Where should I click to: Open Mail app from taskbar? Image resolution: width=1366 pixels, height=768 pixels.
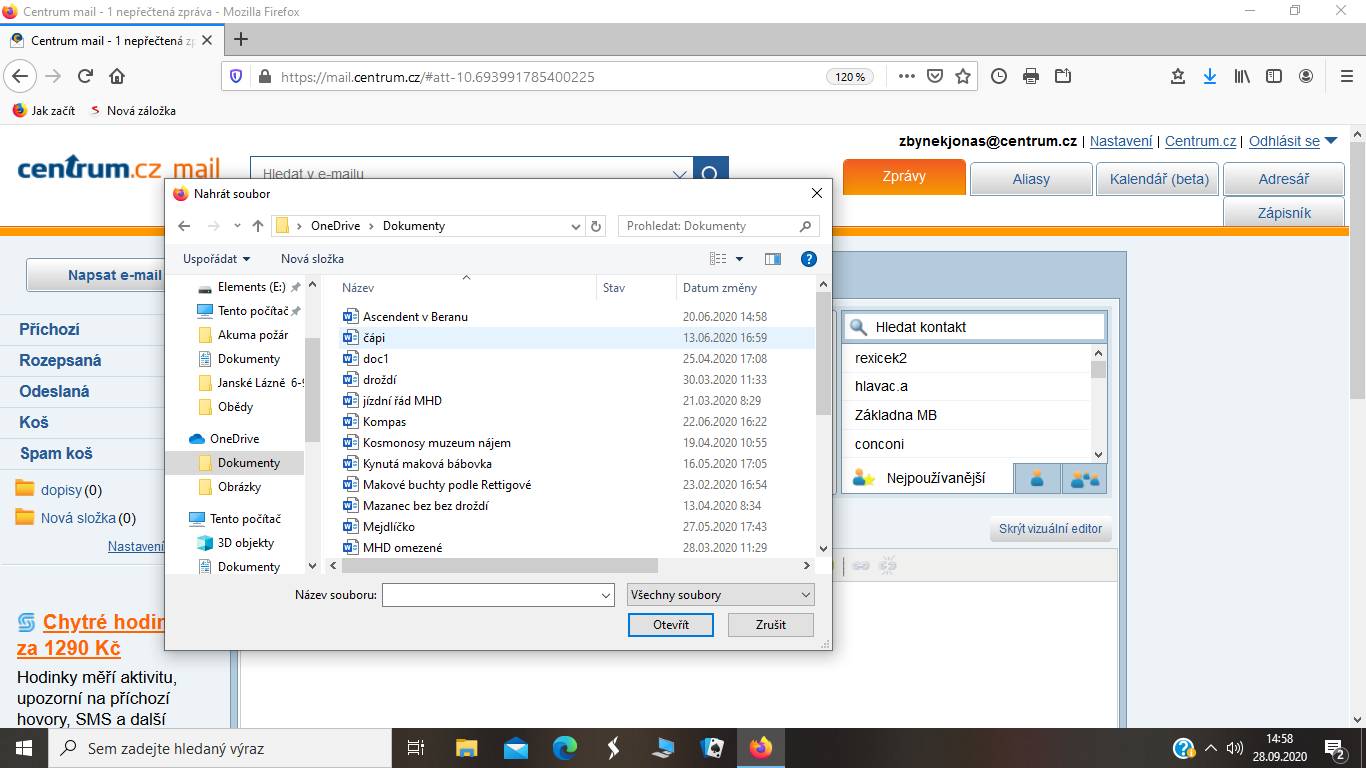(x=516, y=747)
